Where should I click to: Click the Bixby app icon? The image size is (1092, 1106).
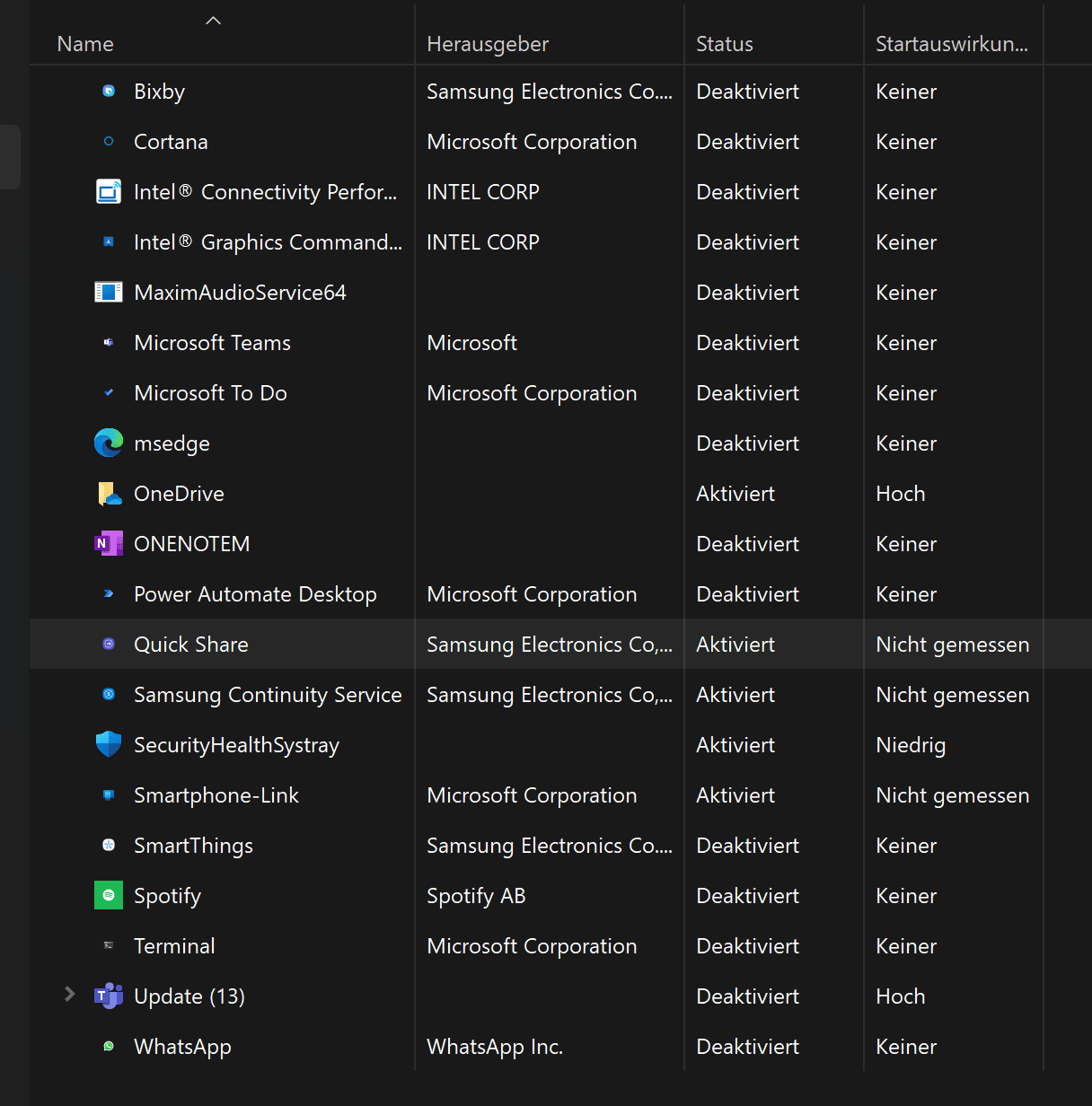(109, 91)
